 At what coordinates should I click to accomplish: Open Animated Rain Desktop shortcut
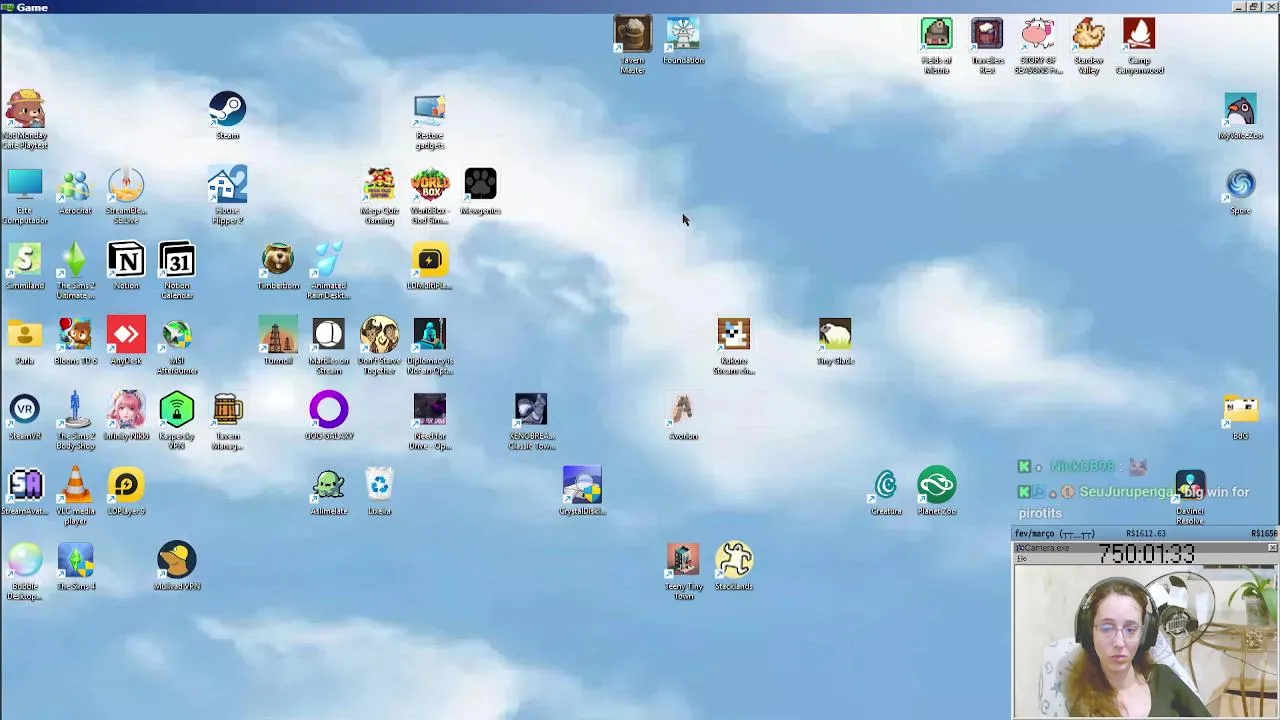(x=328, y=260)
